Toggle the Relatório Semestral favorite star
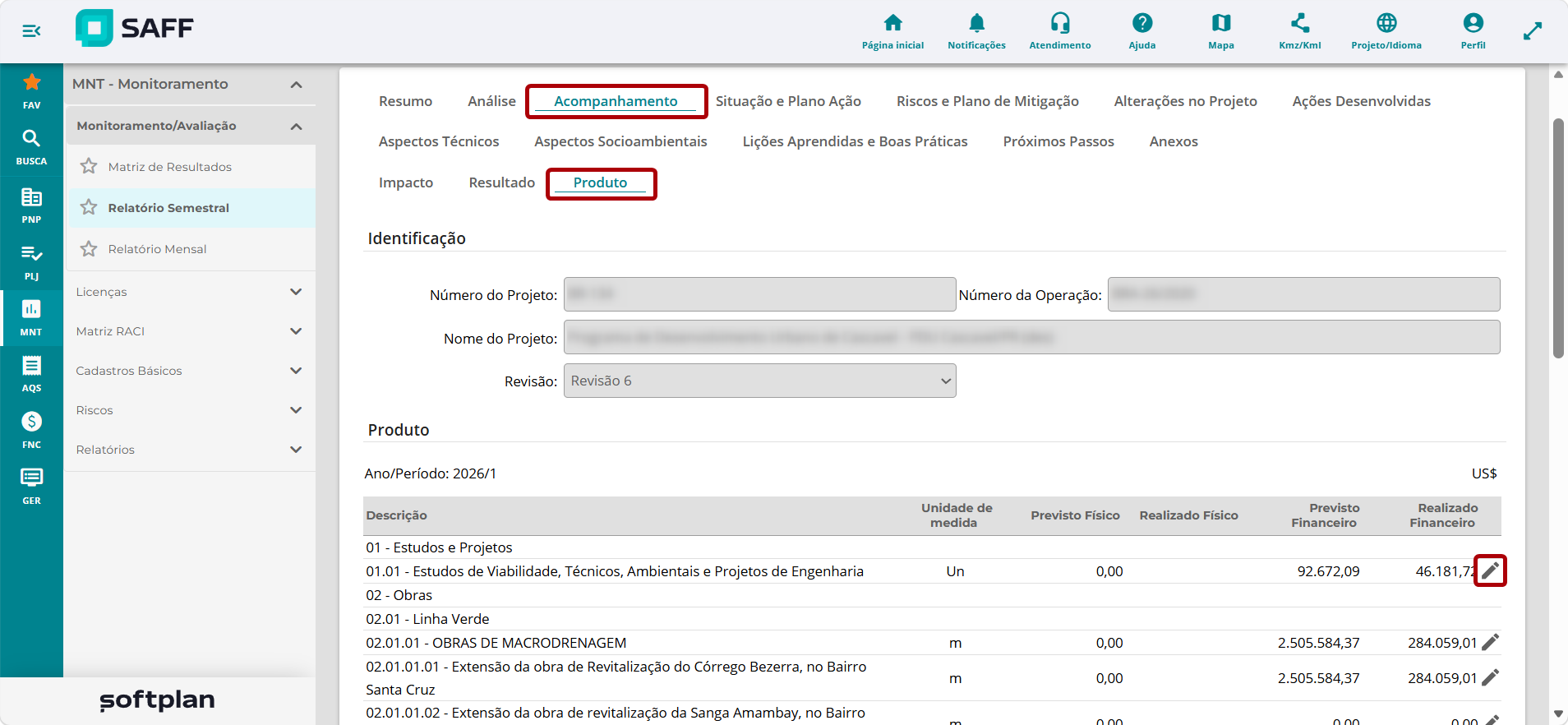1568x725 pixels. click(89, 208)
